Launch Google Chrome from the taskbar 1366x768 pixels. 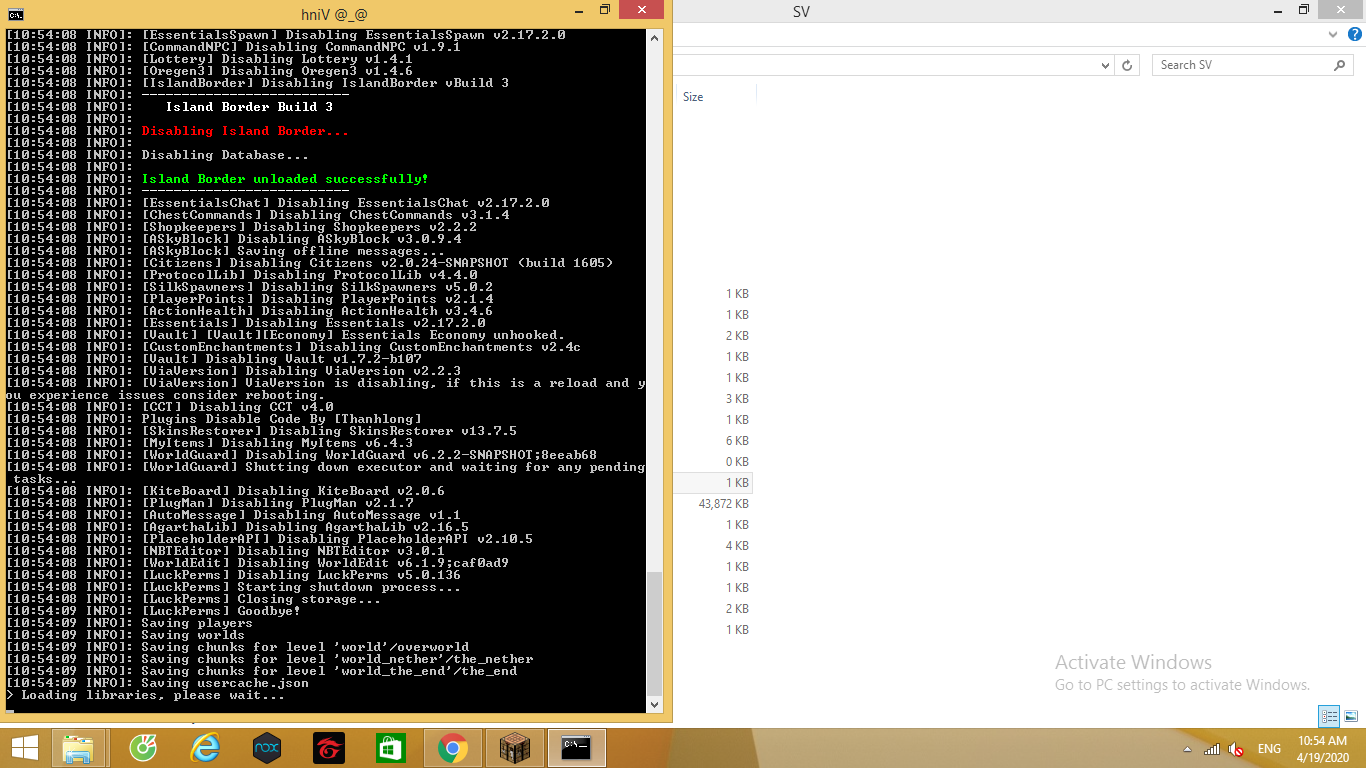point(453,748)
